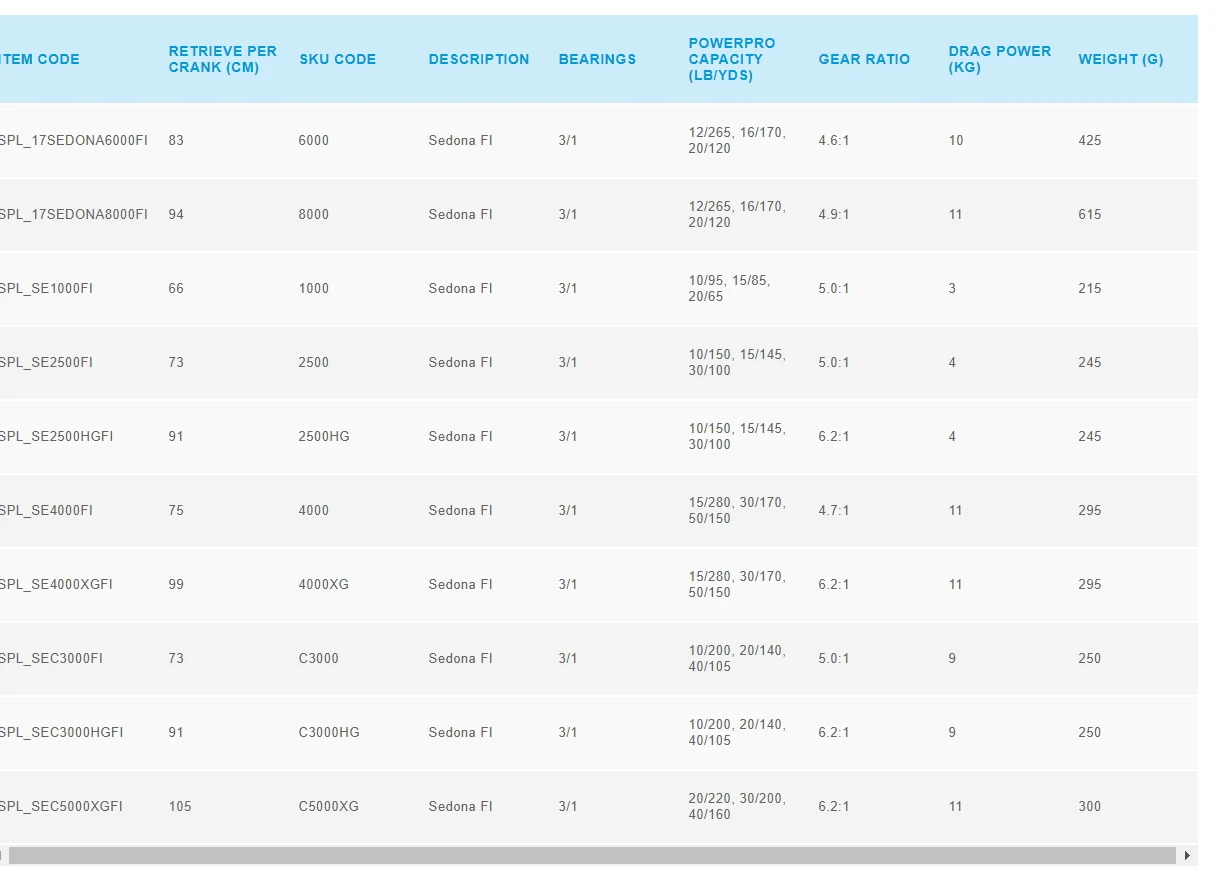Click the DESCRIPTION column header
The width and height of the screenshot is (1230, 873).
(479, 59)
